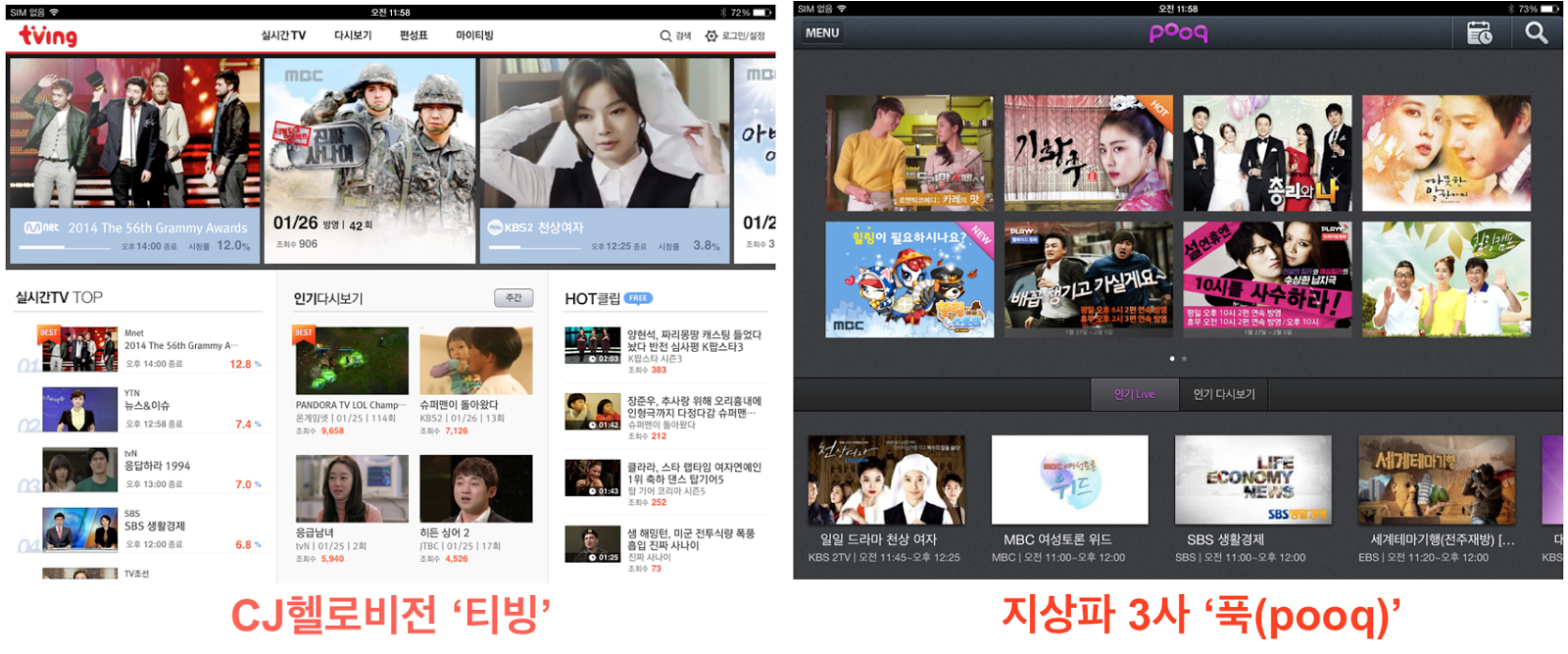Open the pooq search magnifier icon
This screenshot has height=654, width=1568.
1537,32
